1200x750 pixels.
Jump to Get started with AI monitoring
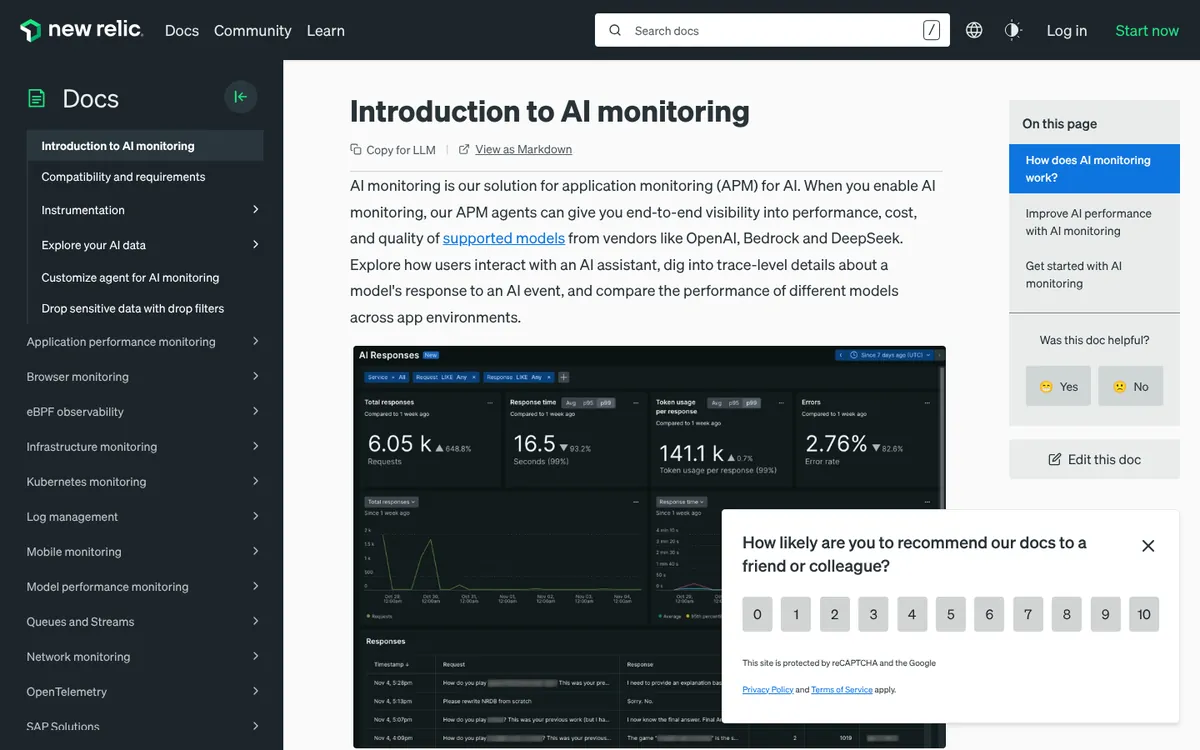click(1074, 275)
